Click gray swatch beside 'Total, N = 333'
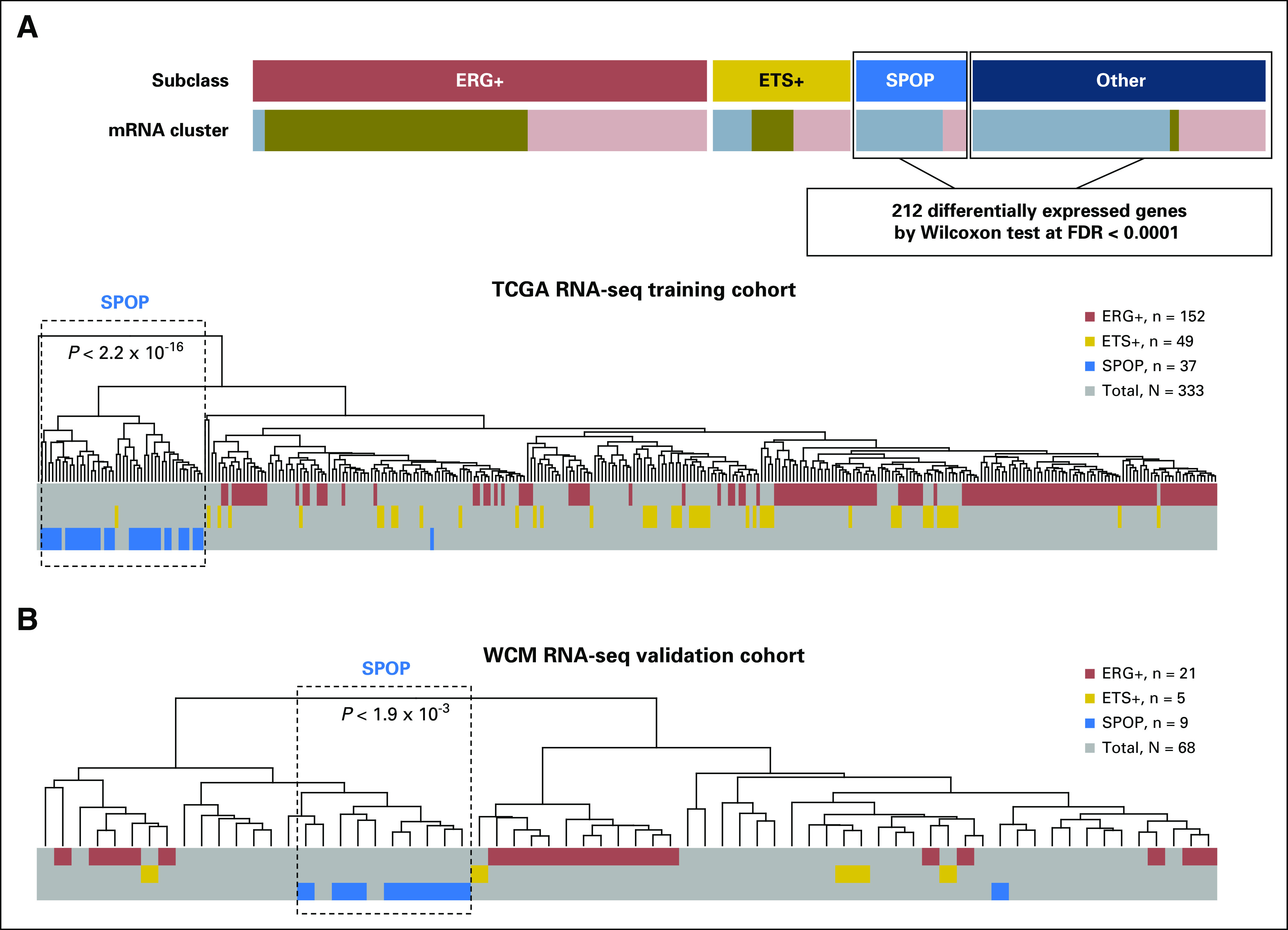This screenshot has width=1288, height=930. click(1090, 390)
